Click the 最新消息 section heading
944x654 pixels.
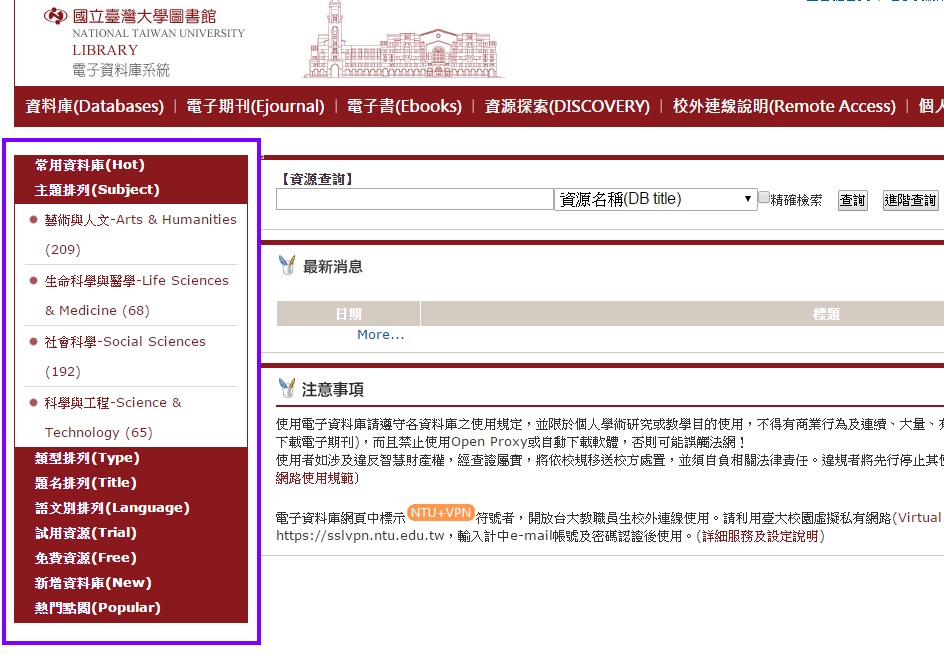click(x=332, y=267)
